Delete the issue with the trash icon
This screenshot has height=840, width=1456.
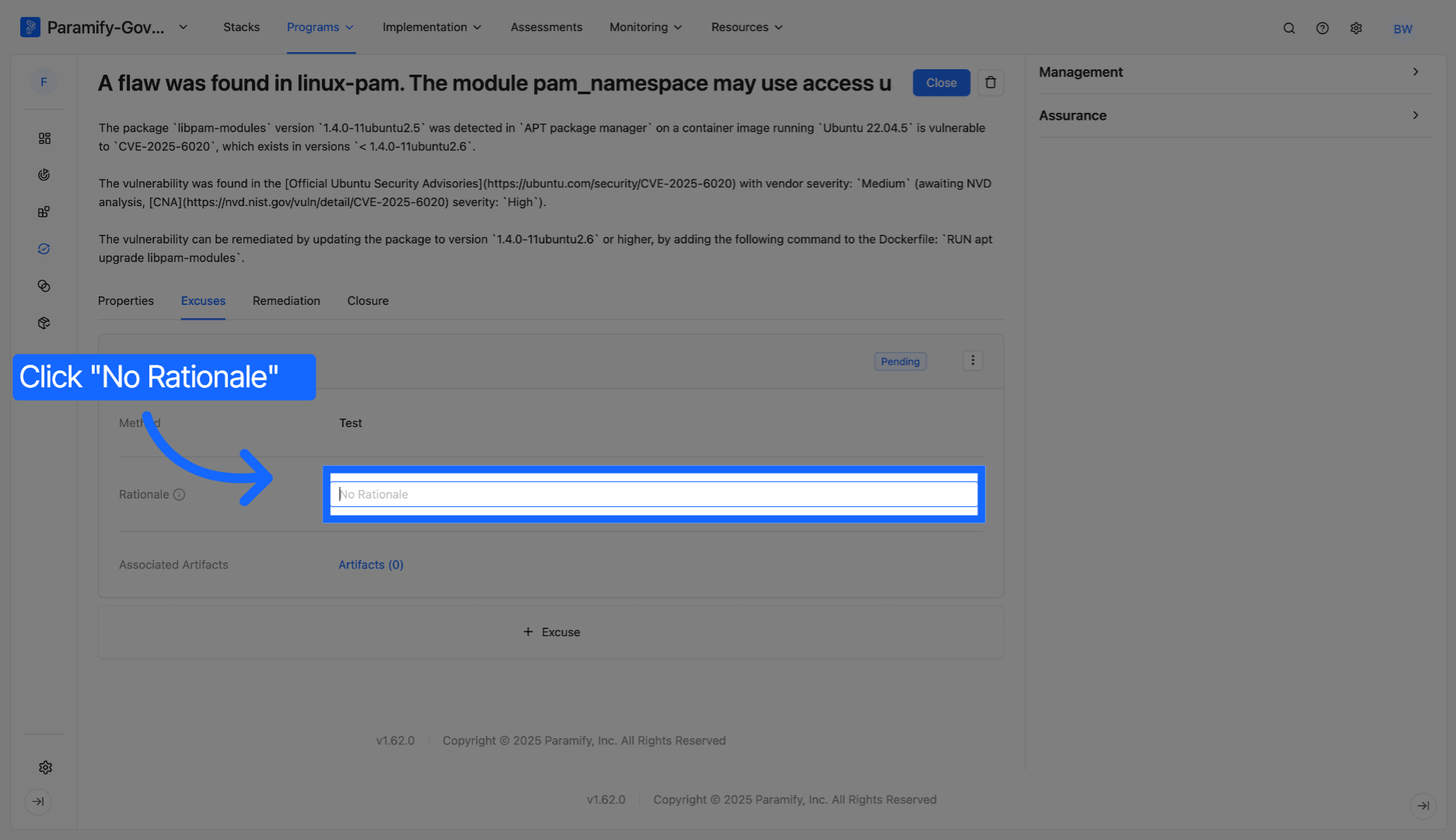990,82
